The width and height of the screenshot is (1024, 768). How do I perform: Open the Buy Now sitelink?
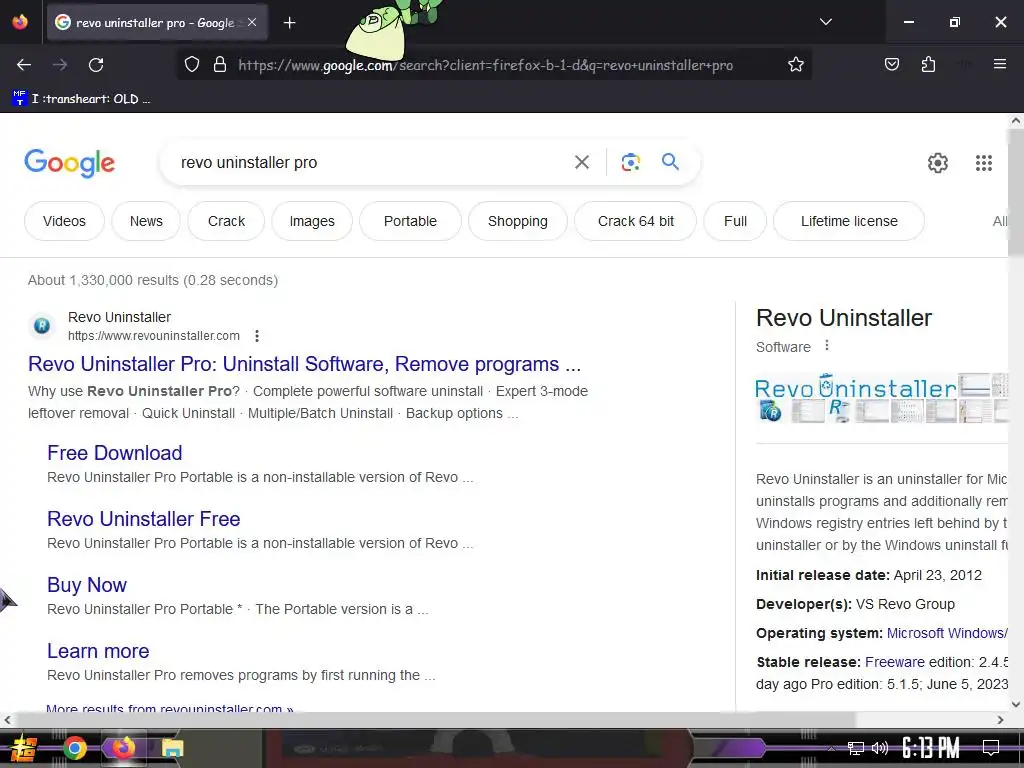click(87, 584)
